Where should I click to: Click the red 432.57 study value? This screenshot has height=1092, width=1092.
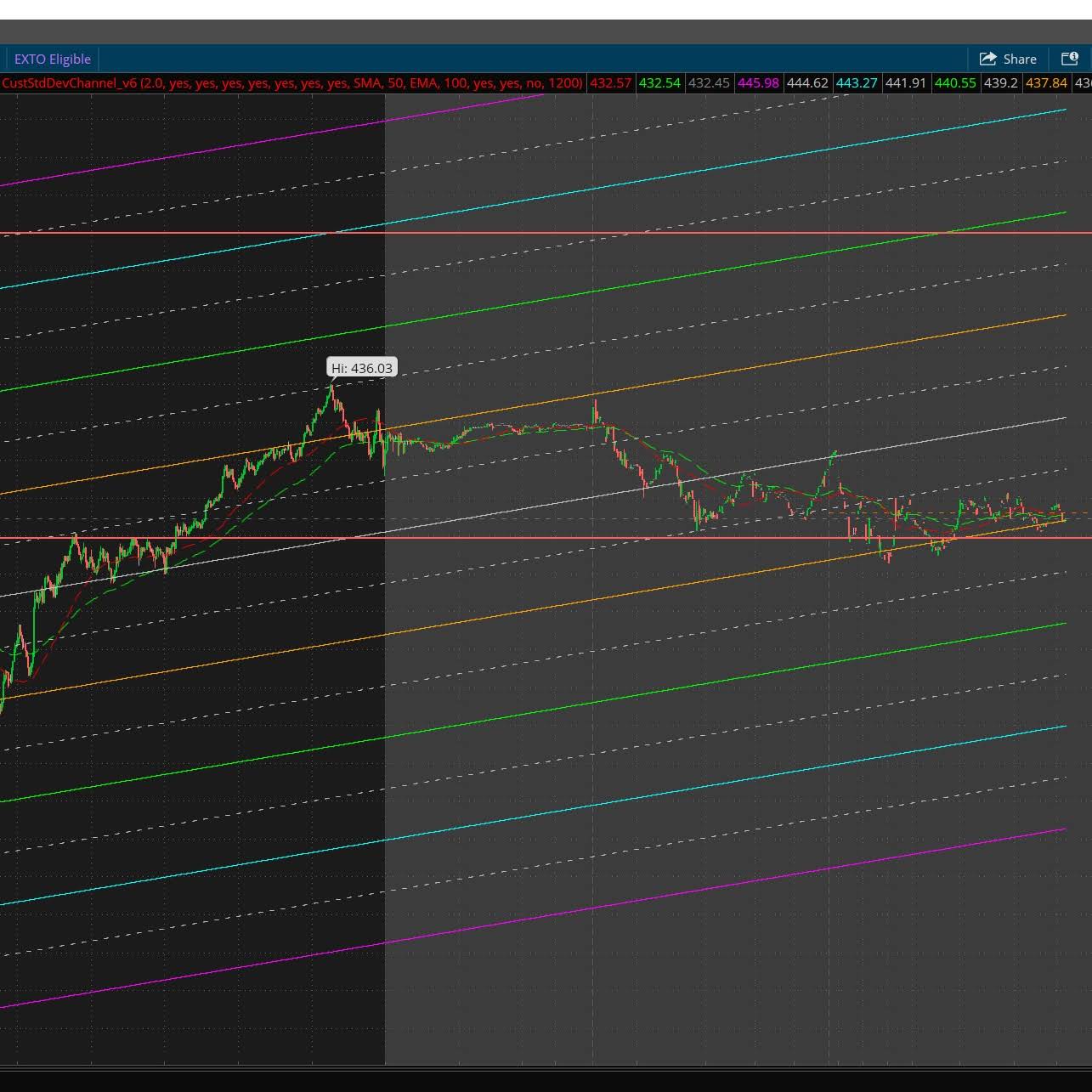[x=610, y=83]
